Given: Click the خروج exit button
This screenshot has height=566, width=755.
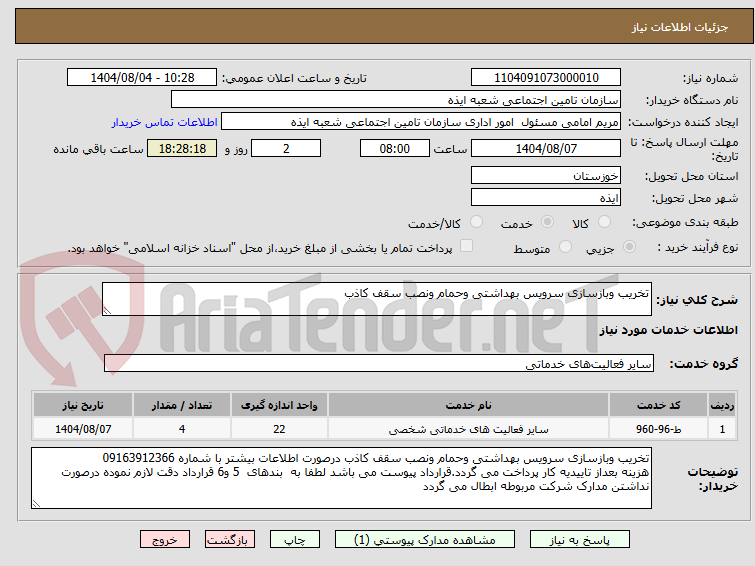Looking at the screenshot, I should pyautogui.click(x=165, y=540).
